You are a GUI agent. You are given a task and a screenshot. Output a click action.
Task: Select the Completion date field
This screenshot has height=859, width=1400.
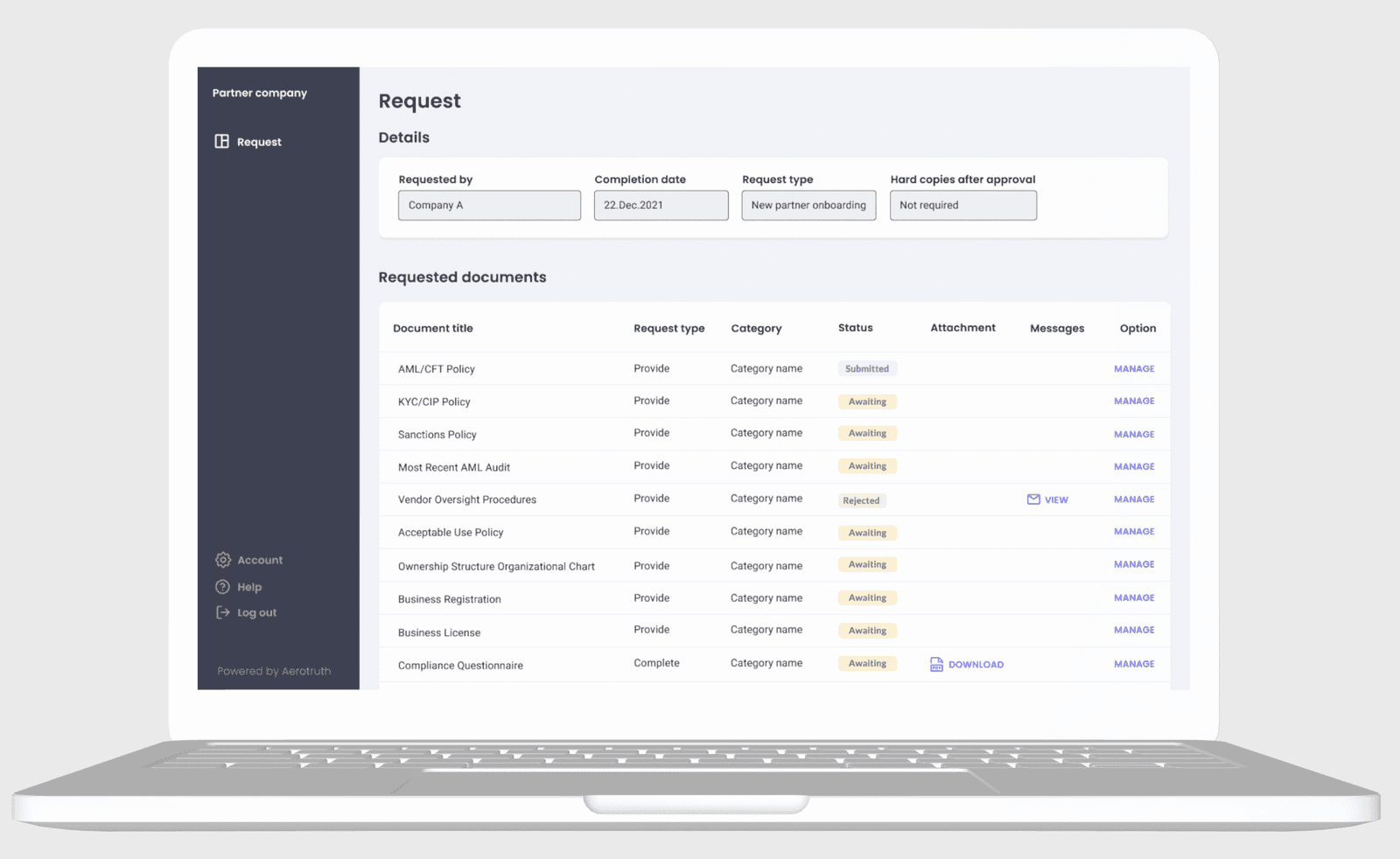[x=661, y=206]
